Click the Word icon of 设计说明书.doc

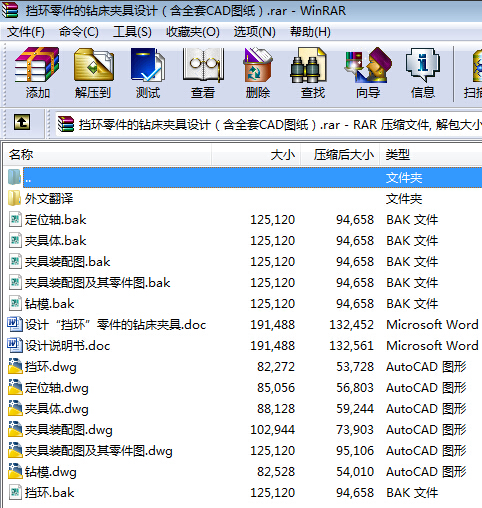15,345
